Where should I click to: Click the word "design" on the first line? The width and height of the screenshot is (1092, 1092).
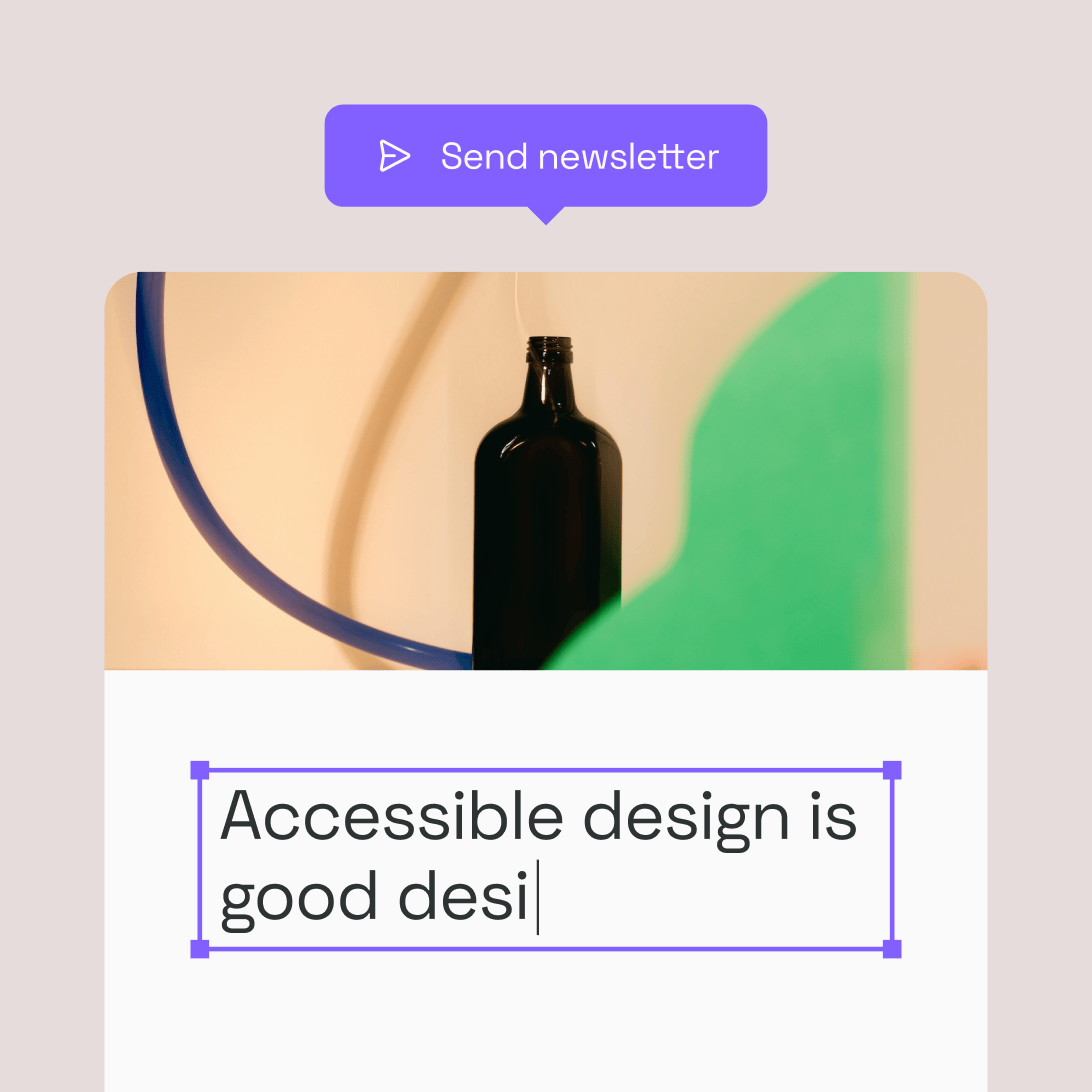click(x=686, y=820)
